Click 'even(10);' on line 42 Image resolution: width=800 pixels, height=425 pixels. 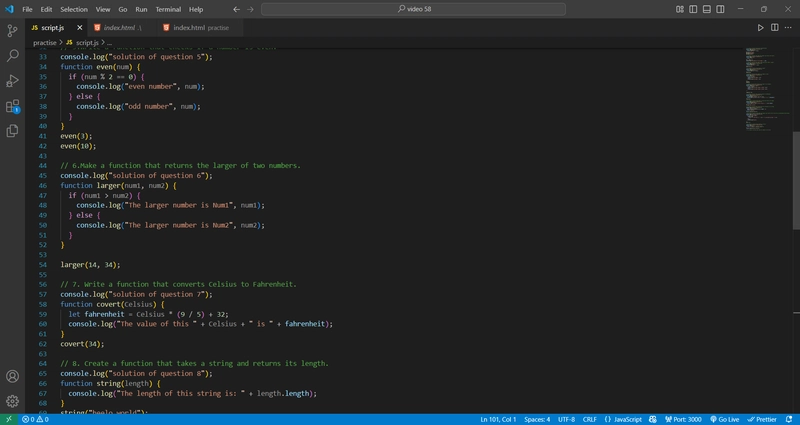pos(78,146)
